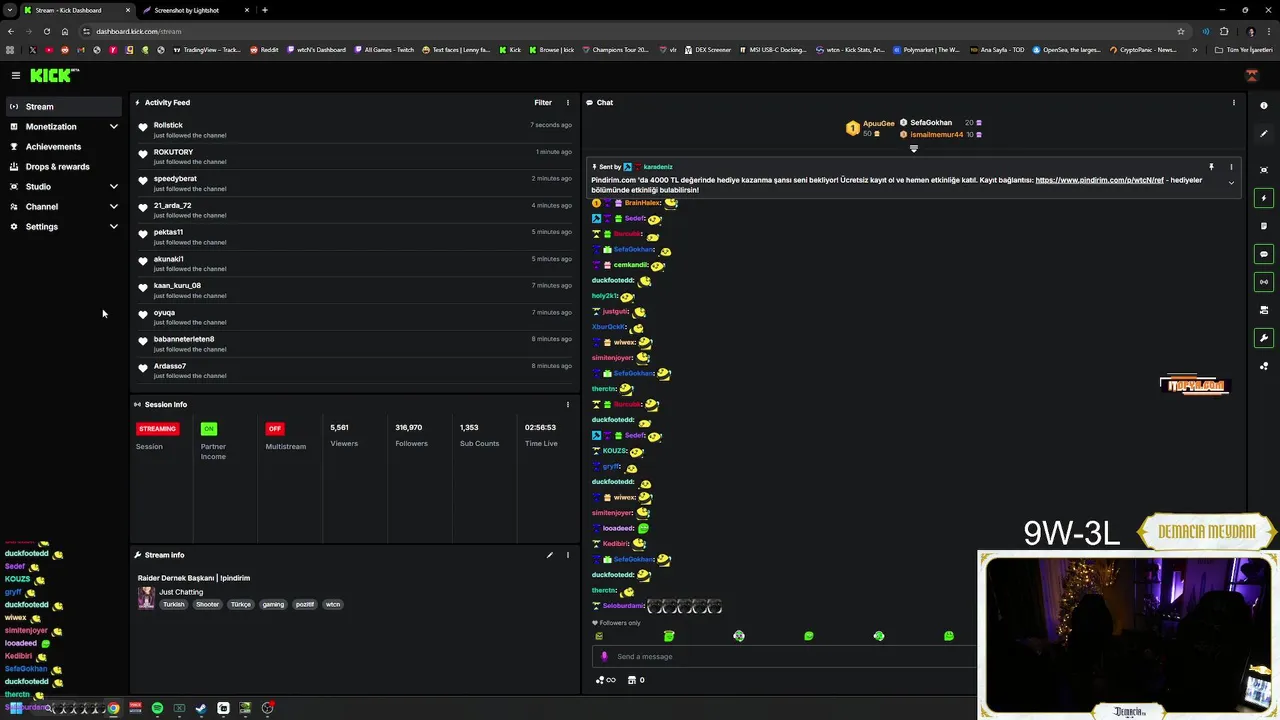
Task: Open pinned message three-dot menu
Action: click(1231, 167)
